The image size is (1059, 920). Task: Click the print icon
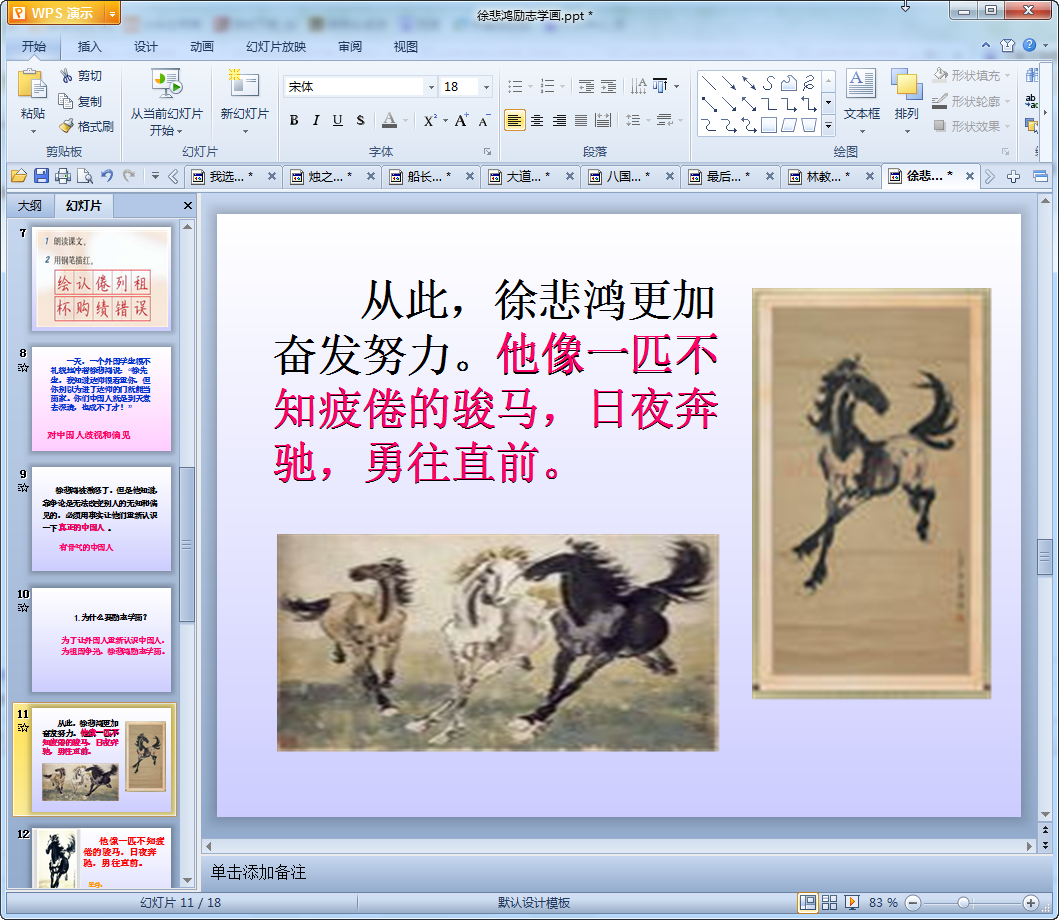pyautogui.click(x=63, y=176)
